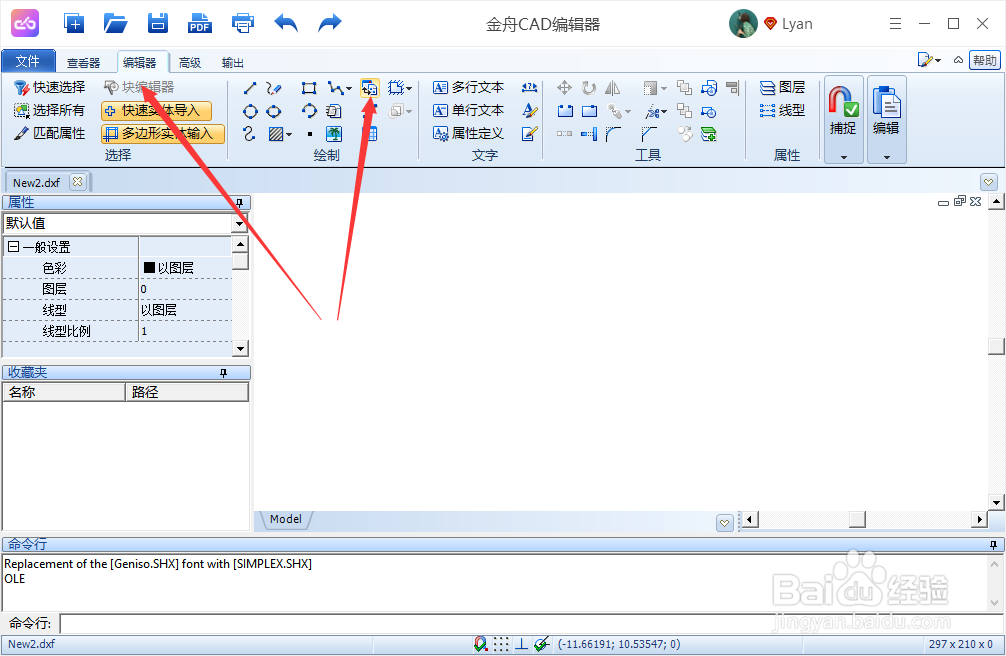Viewport: 1006px width, 656px height.
Task: Select the Spline curve tool
Action: point(250,134)
